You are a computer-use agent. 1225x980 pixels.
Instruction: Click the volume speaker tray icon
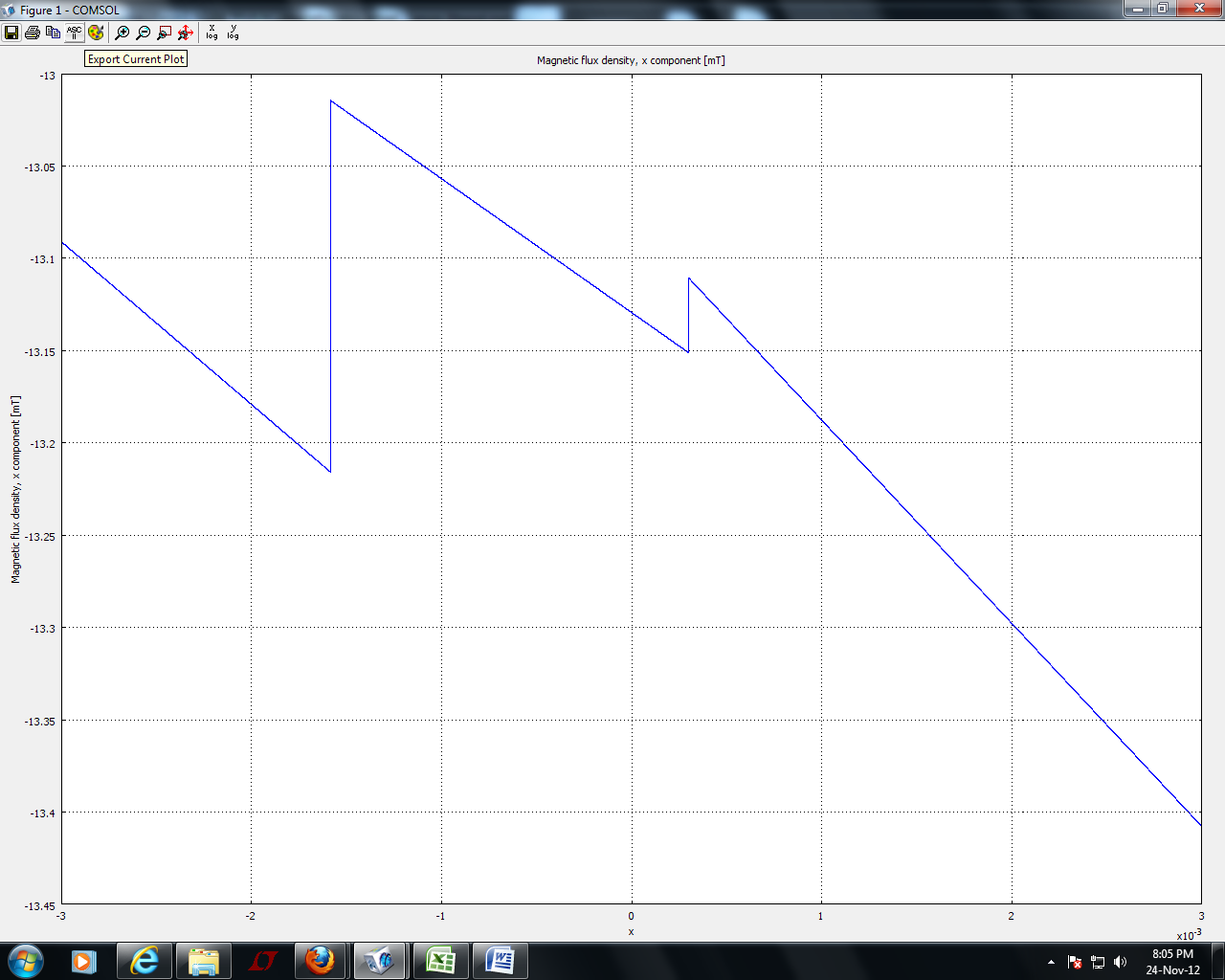coord(1121,962)
